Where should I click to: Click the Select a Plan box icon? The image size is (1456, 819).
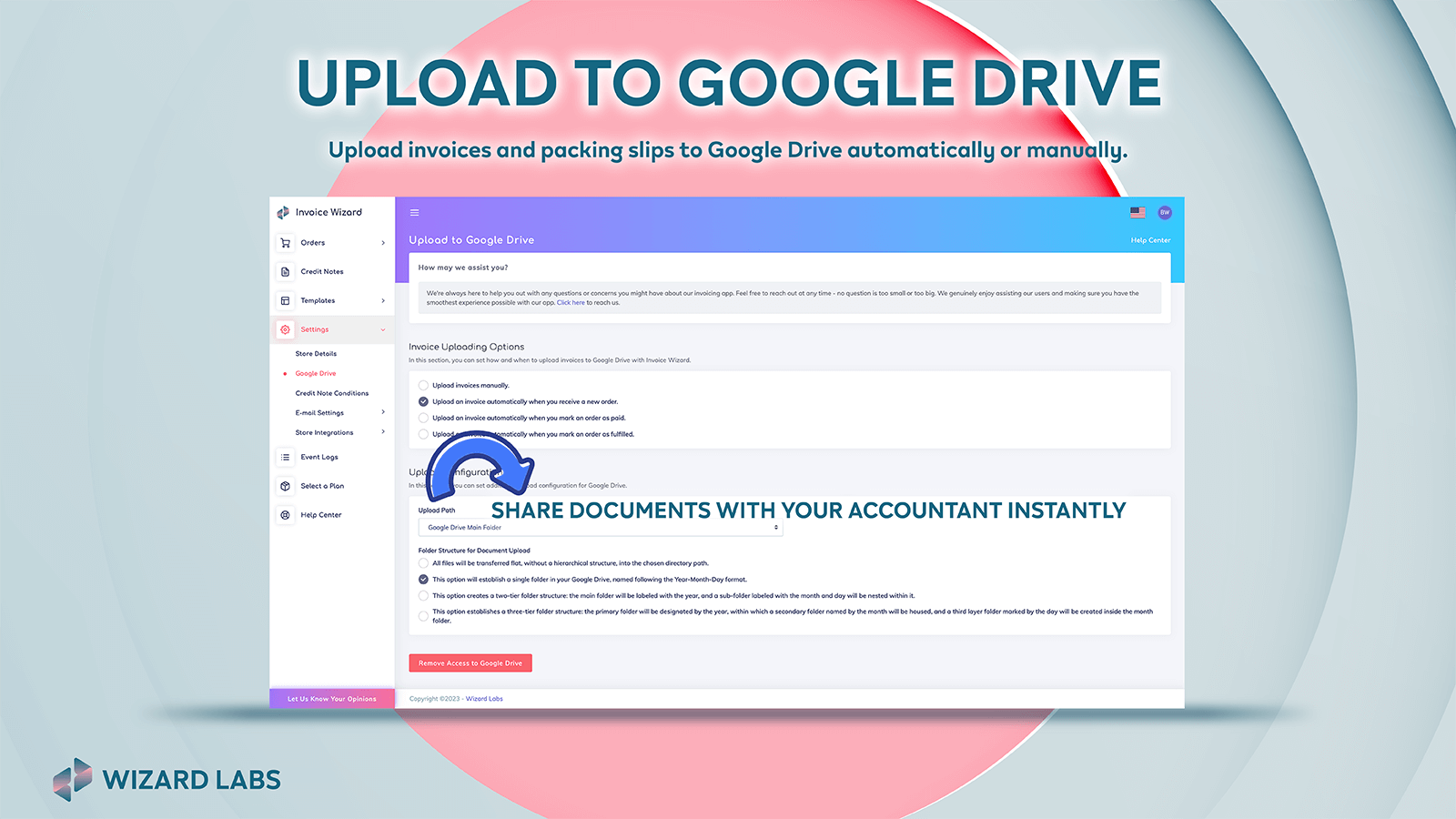pos(285,486)
